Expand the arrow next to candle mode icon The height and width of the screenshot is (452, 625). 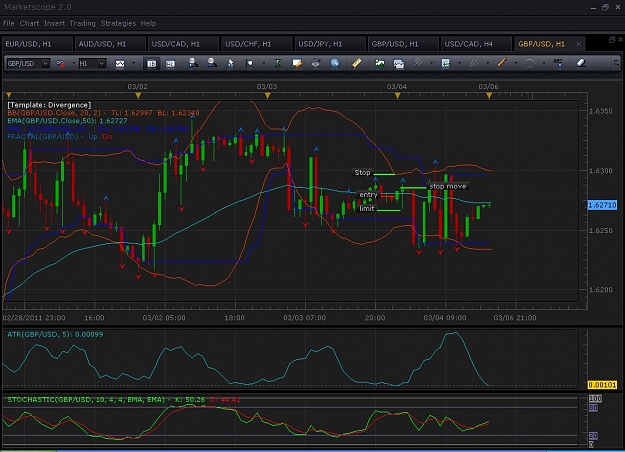click(73, 63)
